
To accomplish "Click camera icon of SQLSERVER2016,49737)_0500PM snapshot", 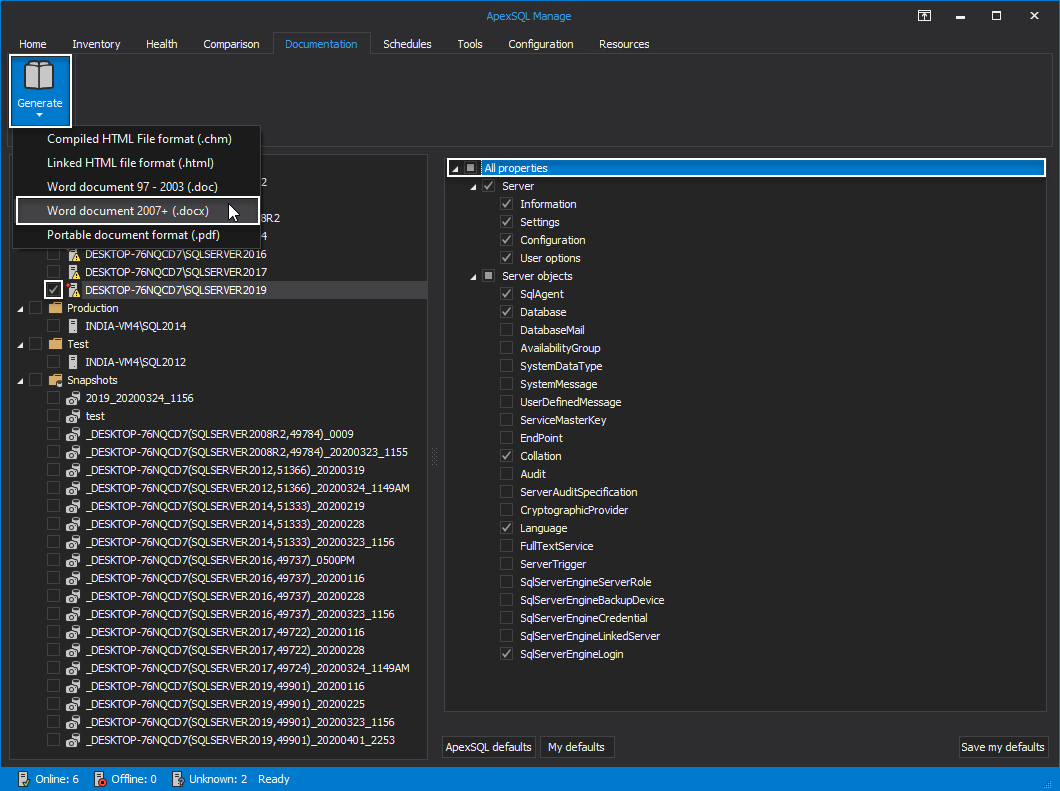I will tap(73, 560).
